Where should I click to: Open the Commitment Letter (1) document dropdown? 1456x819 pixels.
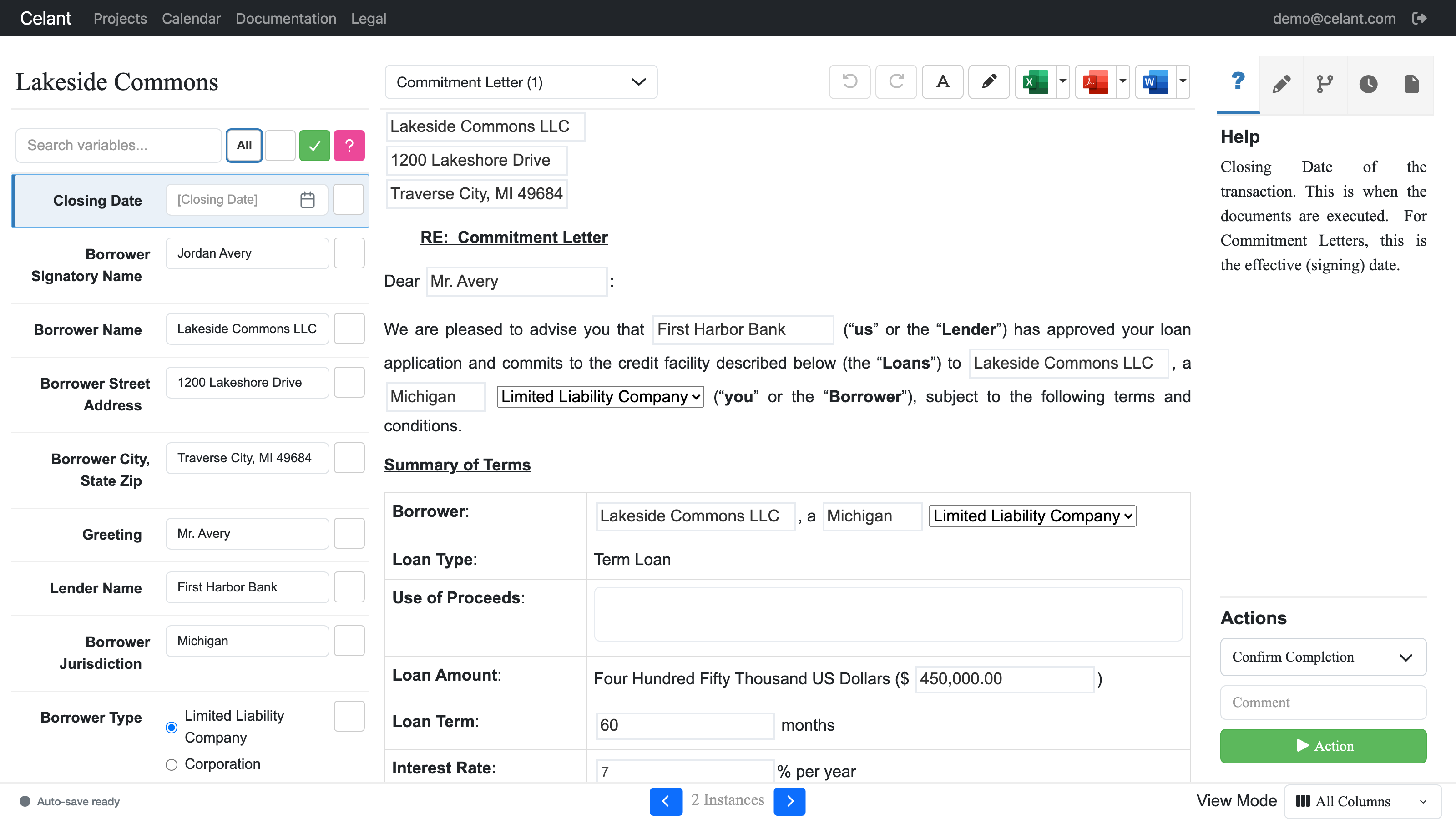[521, 82]
